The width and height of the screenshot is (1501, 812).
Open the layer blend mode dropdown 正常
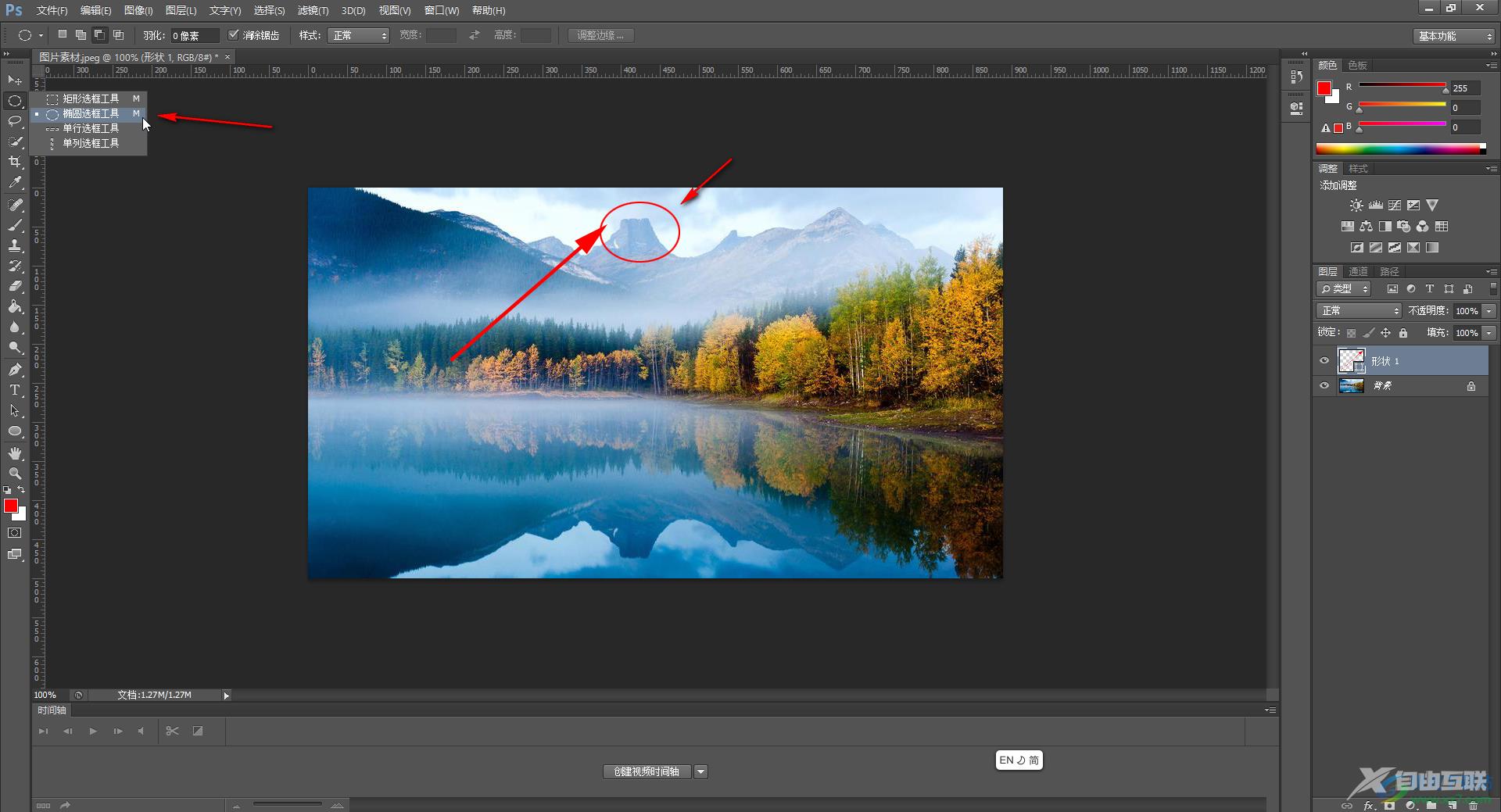[x=1359, y=311]
